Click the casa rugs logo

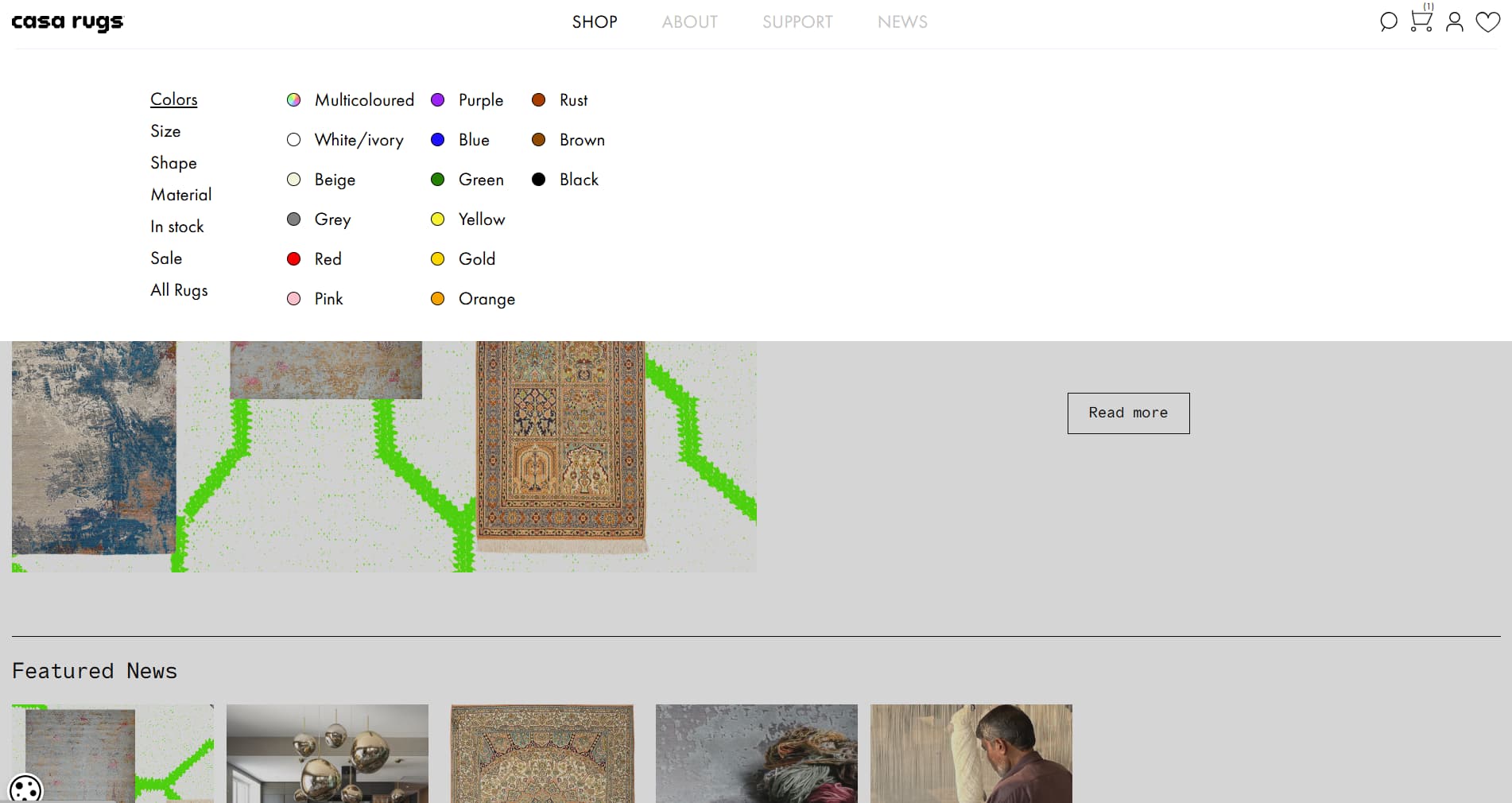(68, 22)
